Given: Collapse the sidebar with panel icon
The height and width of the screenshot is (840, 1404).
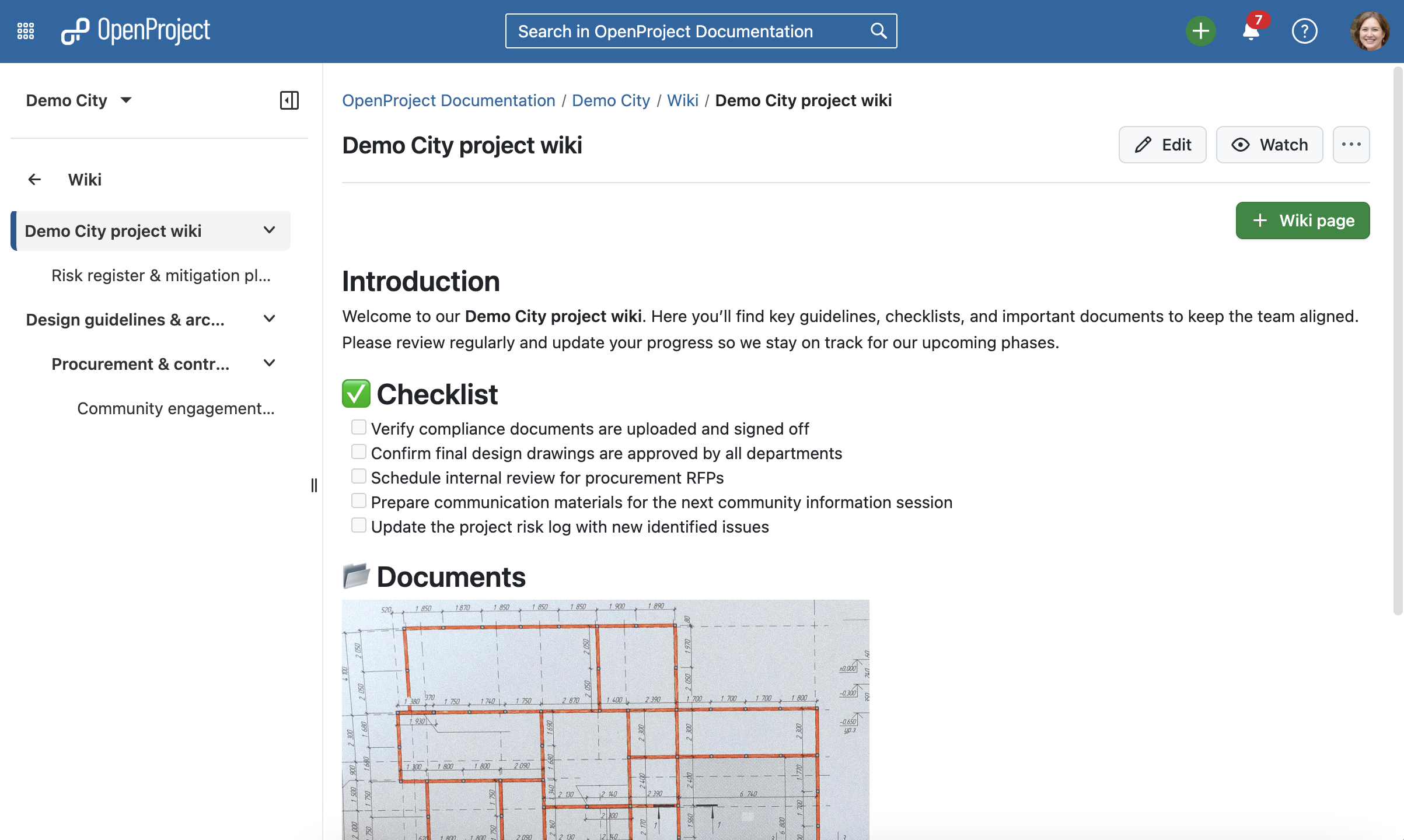Looking at the screenshot, I should coord(289,100).
